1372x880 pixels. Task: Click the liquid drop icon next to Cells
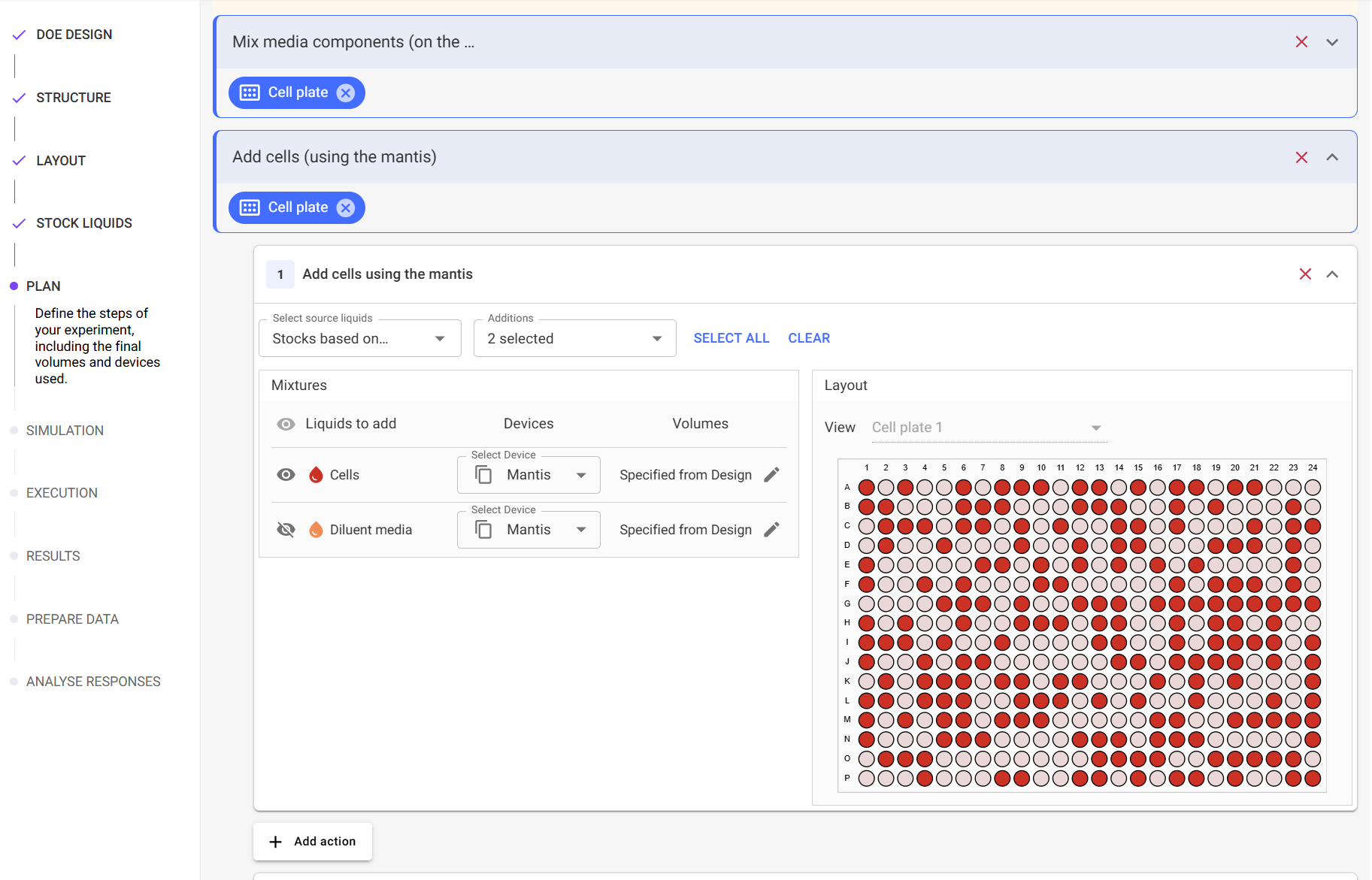(316, 474)
